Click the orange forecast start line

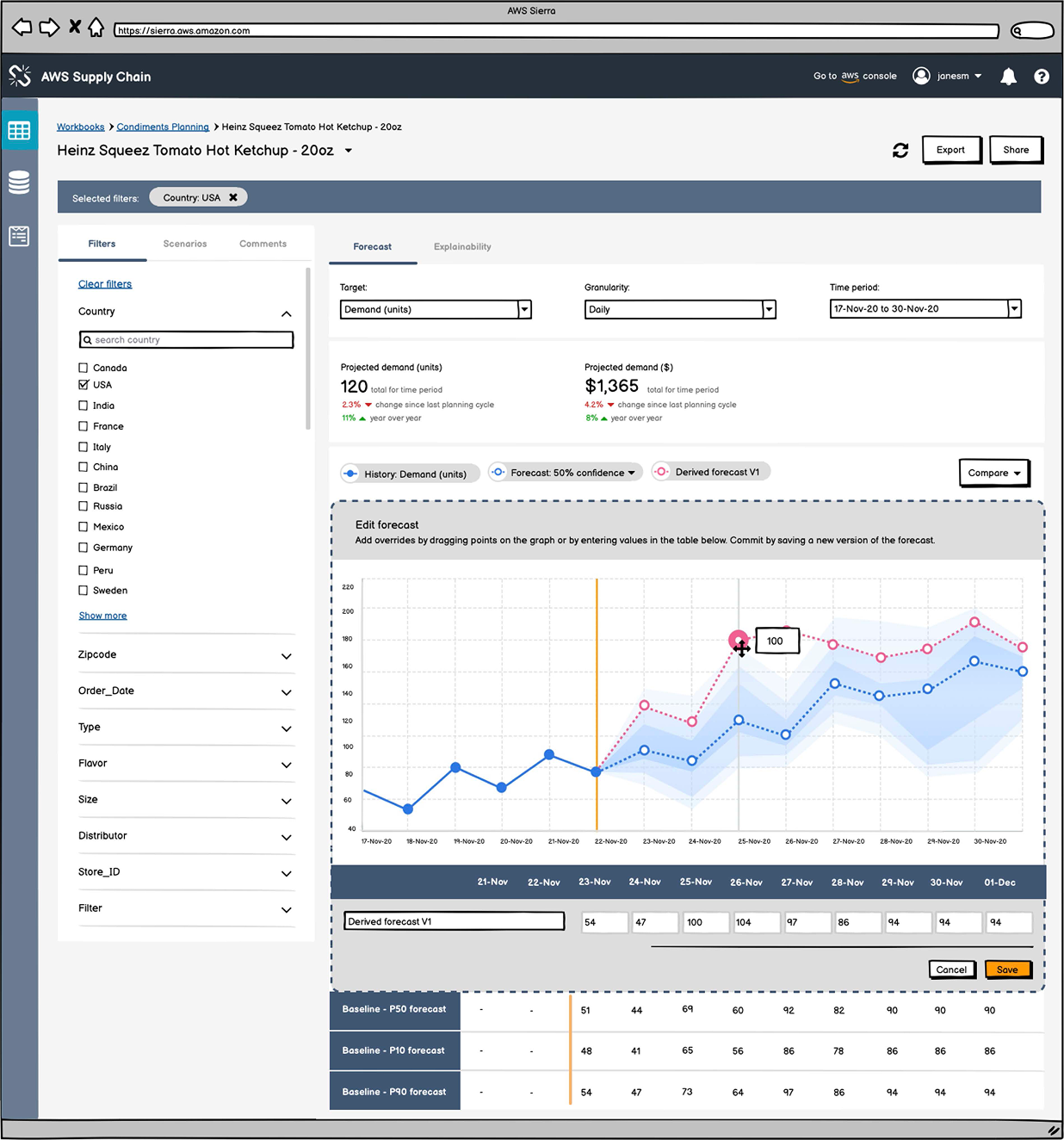(597, 704)
